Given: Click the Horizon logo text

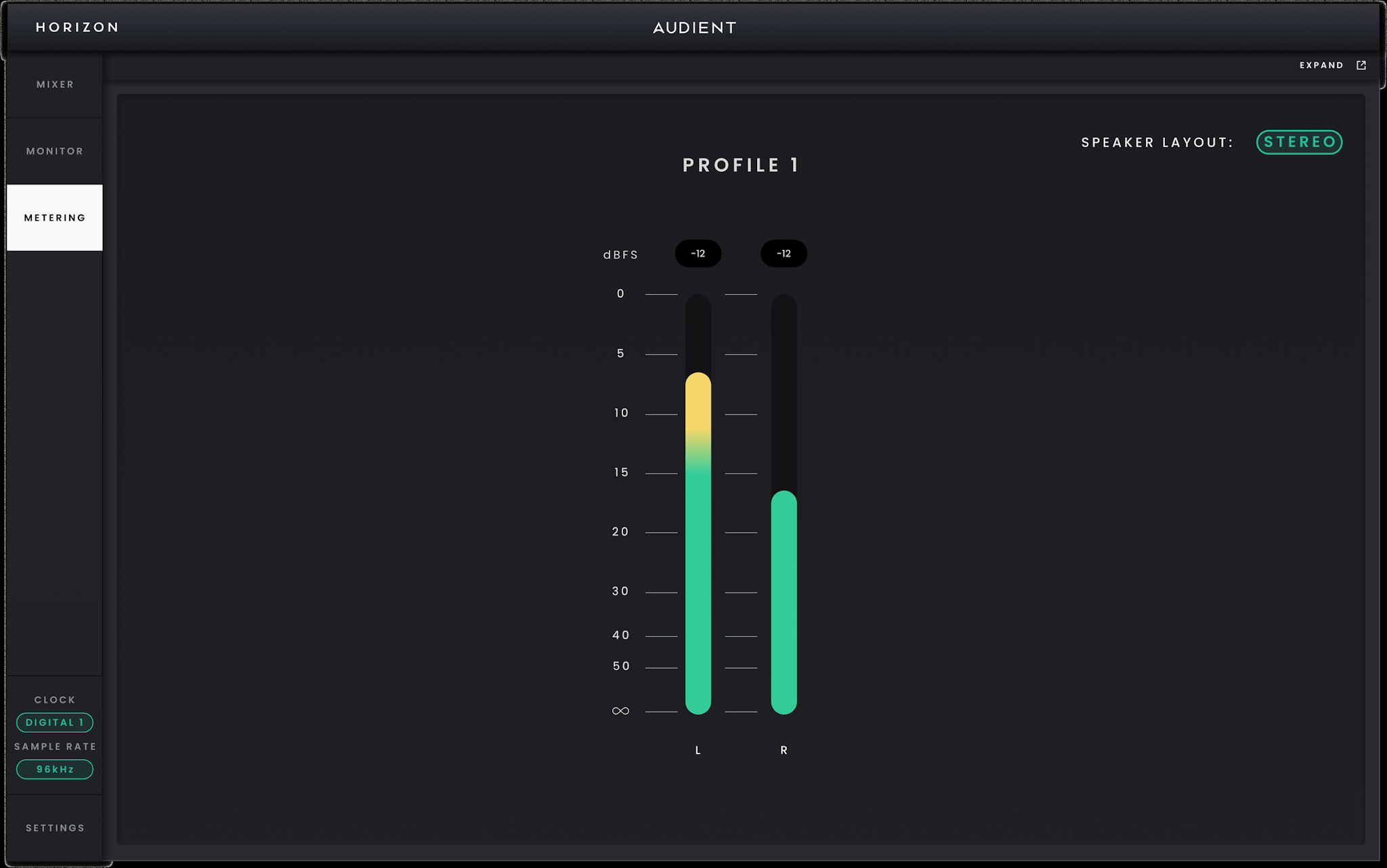Looking at the screenshot, I should (x=77, y=27).
